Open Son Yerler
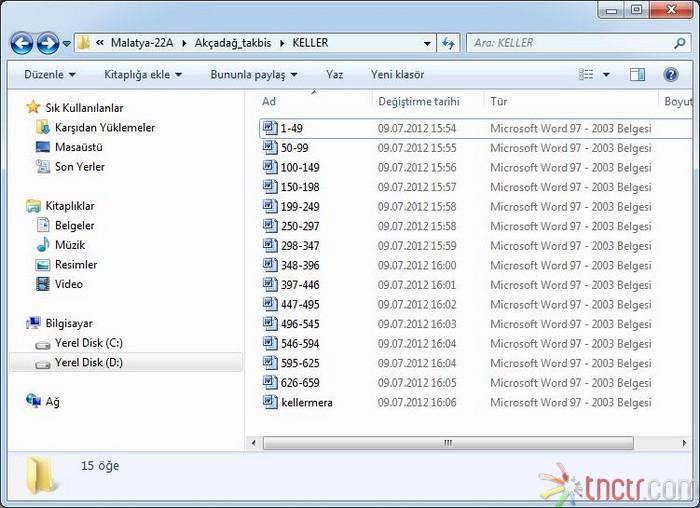This screenshot has width=700, height=508. pos(79,167)
